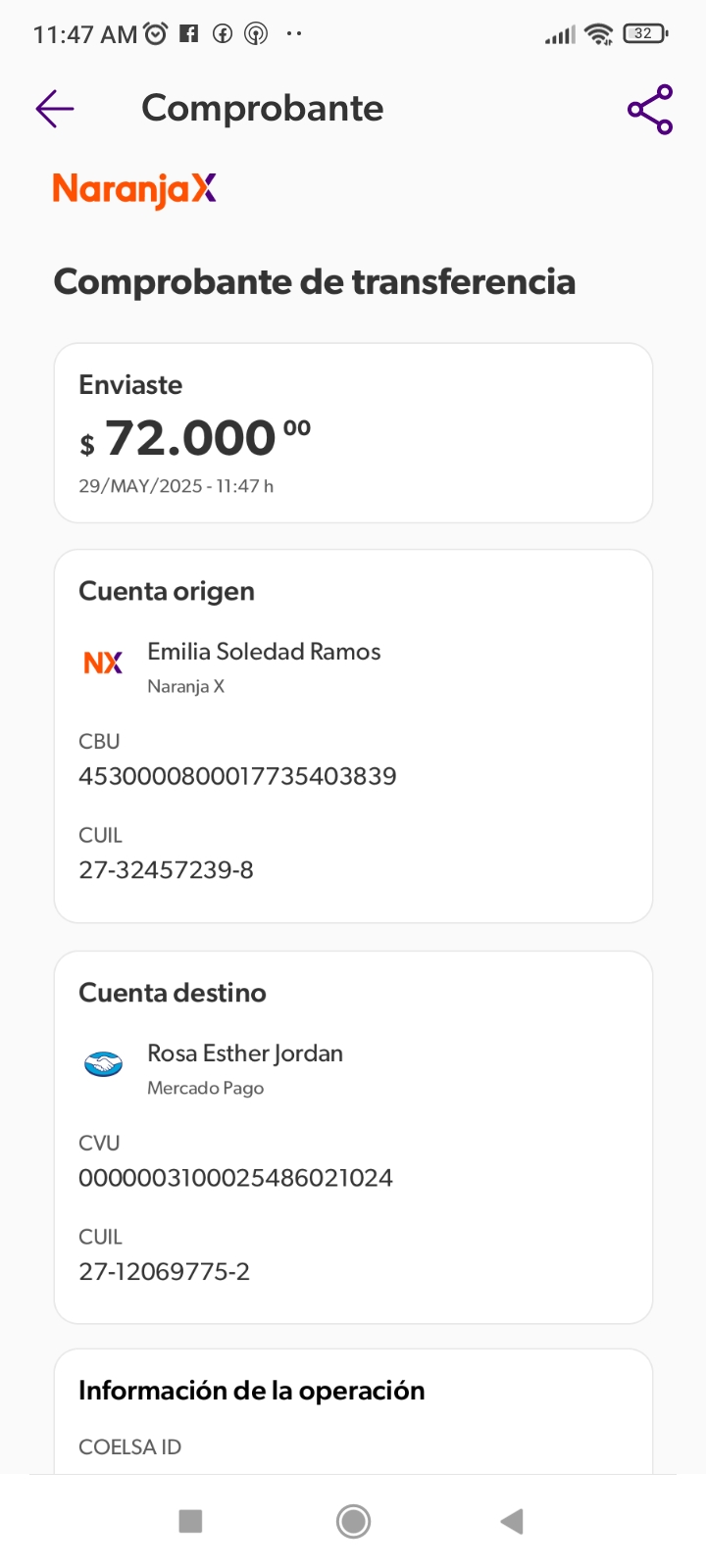Tap the sender CUIL 27-32457239-8
The height and width of the screenshot is (1568, 706).
pyautogui.click(x=166, y=870)
